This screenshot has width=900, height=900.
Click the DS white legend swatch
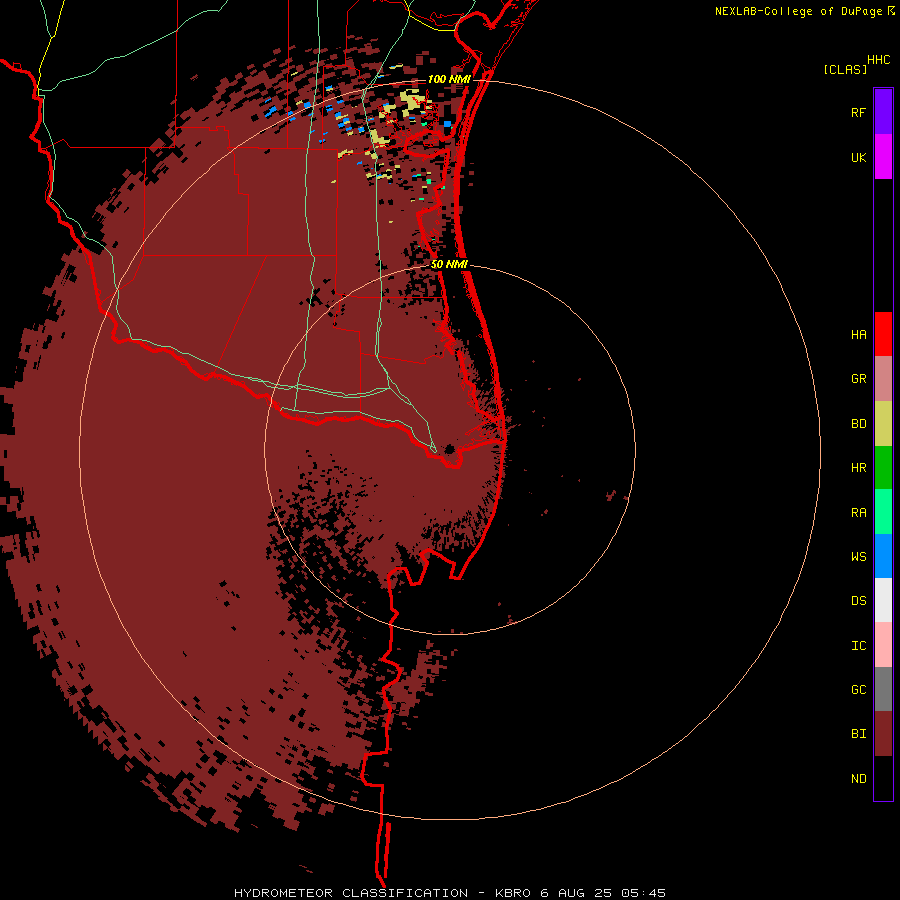pyautogui.click(x=883, y=600)
